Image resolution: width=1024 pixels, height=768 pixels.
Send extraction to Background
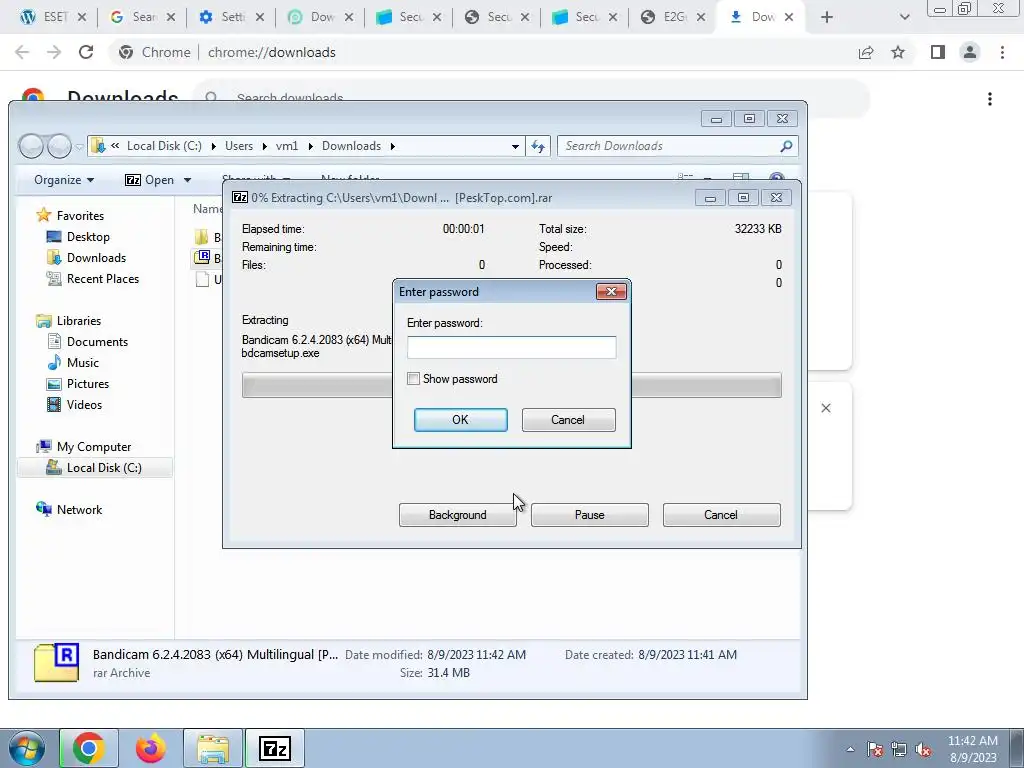(x=457, y=515)
